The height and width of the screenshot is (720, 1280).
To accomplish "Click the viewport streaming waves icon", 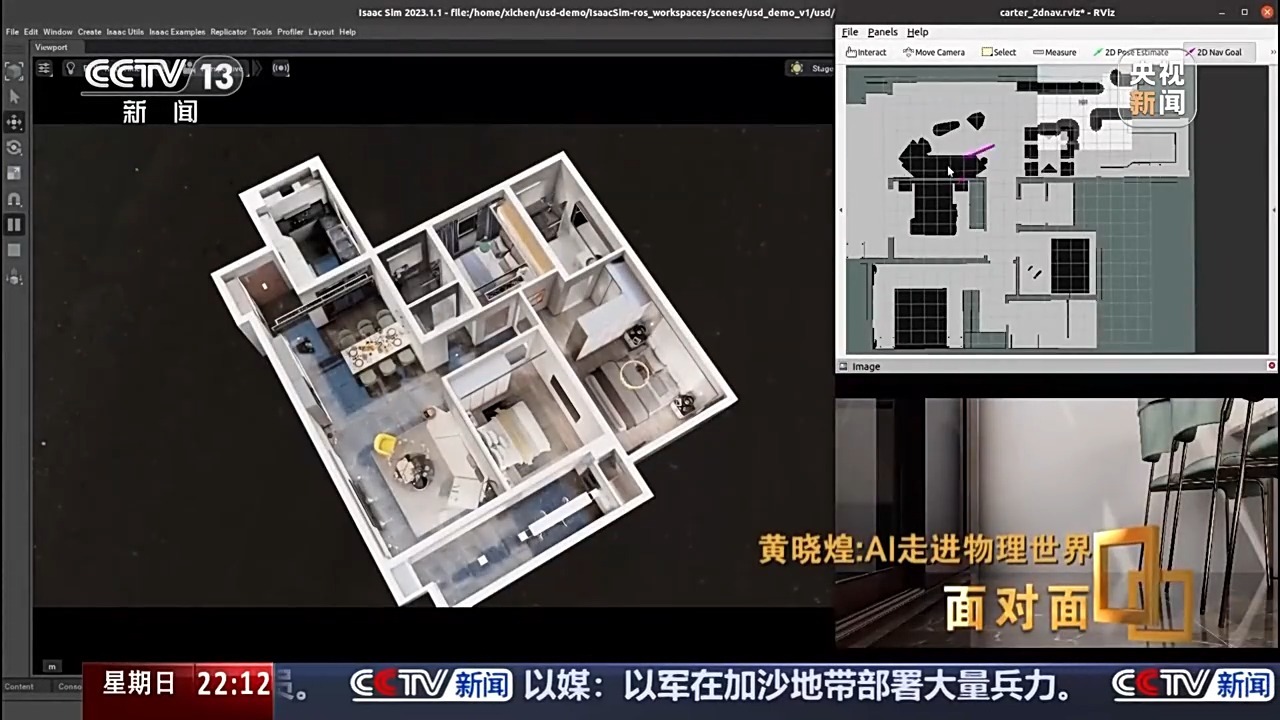I will pyautogui.click(x=281, y=68).
